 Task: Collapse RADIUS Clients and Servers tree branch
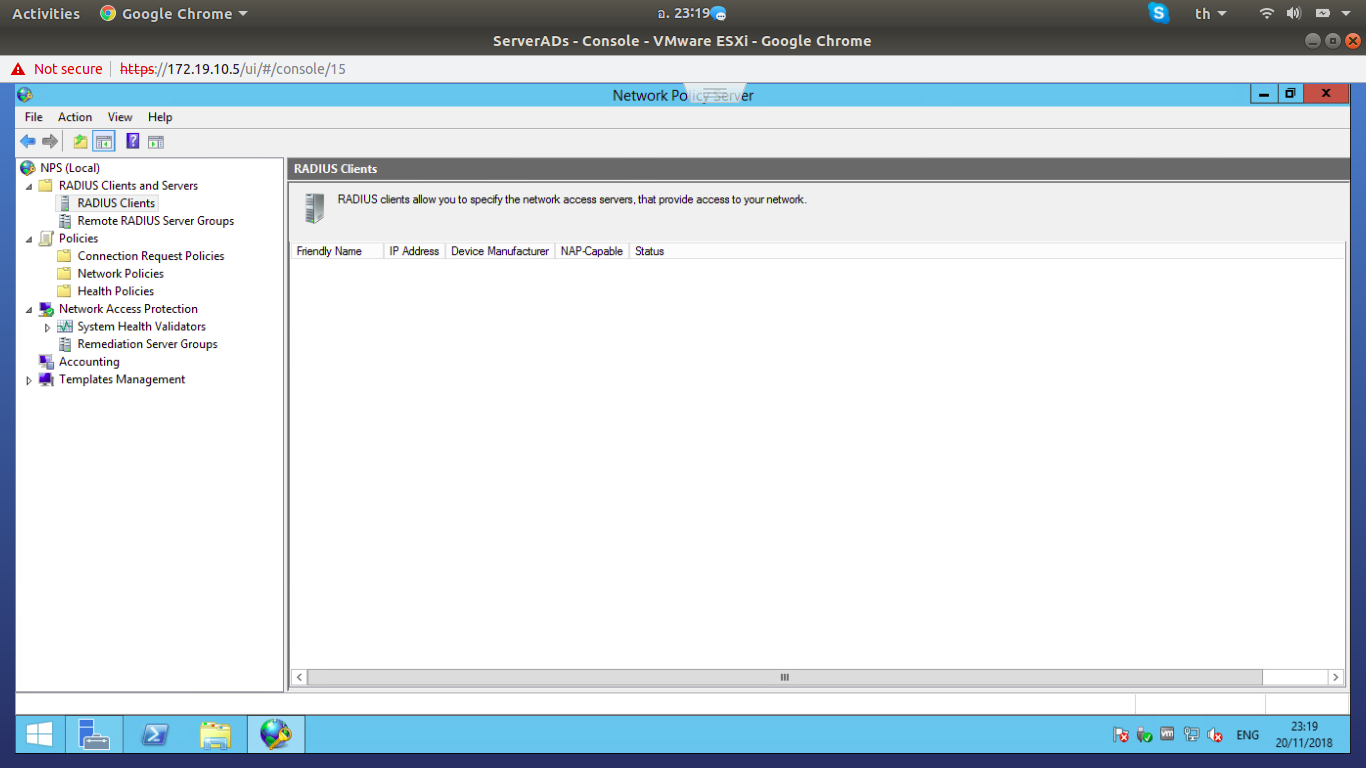(x=29, y=186)
